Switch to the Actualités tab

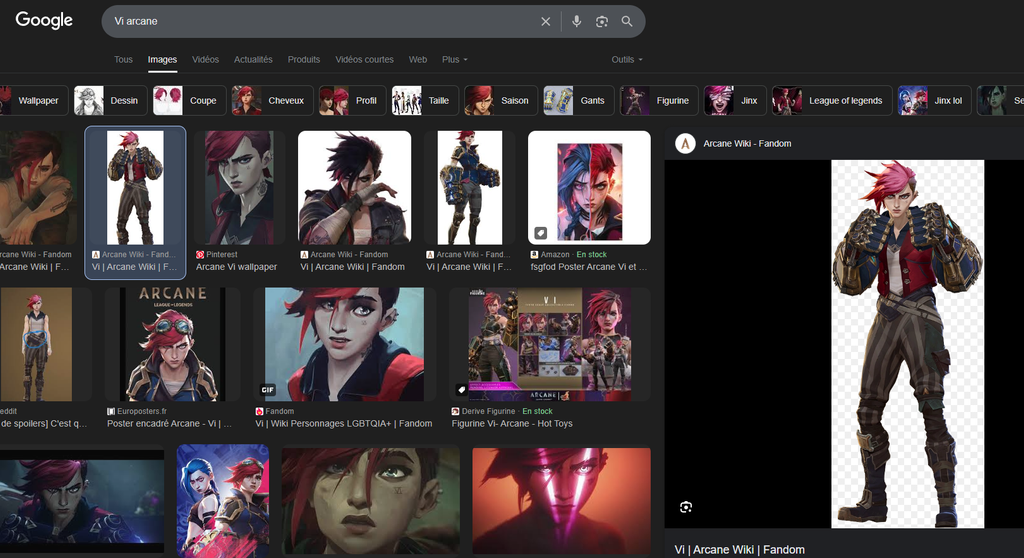(253, 60)
